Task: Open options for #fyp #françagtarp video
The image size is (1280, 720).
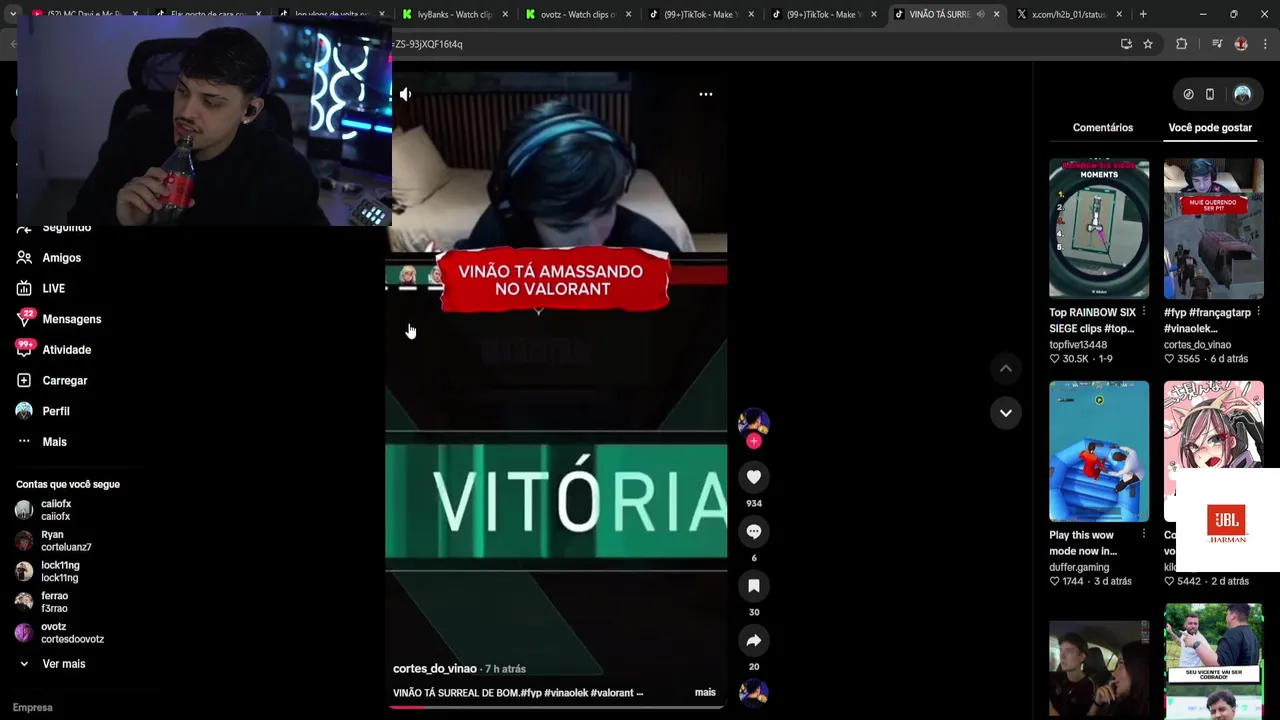Action: coord(1258,312)
